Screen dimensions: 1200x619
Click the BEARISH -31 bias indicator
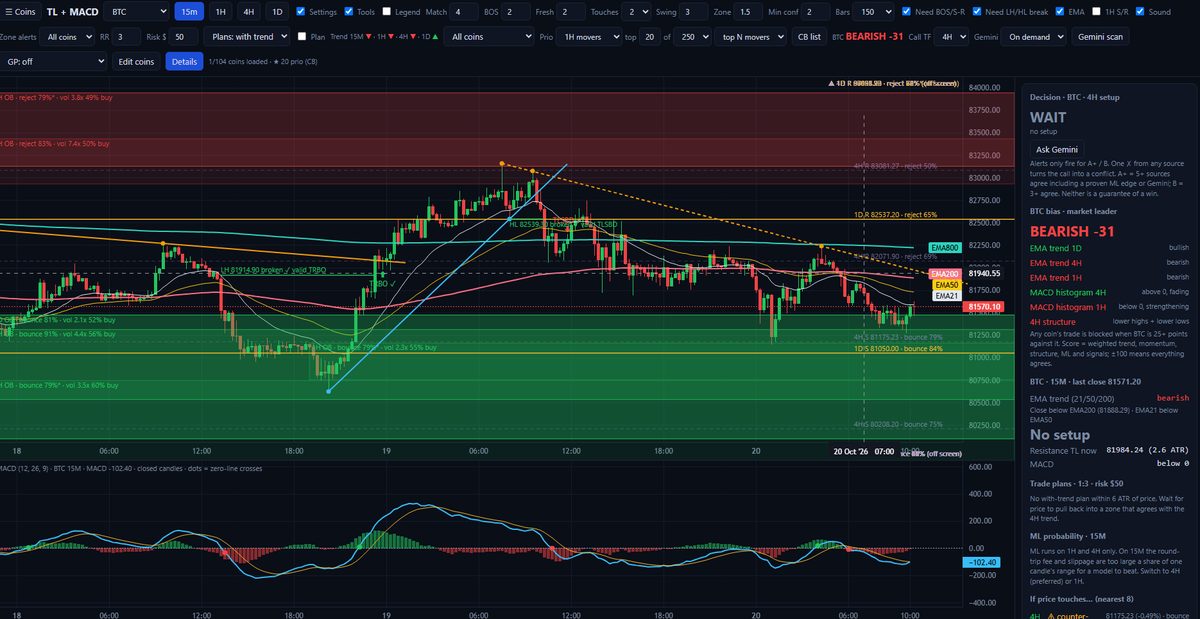point(875,36)
